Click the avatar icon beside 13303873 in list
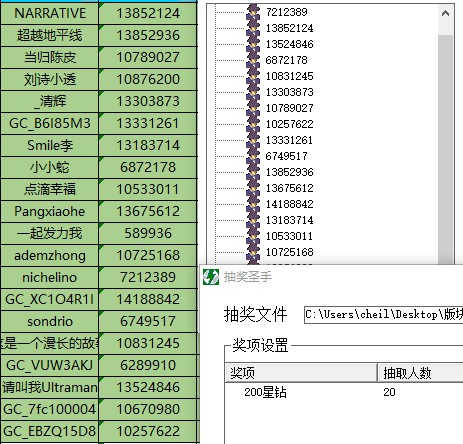463x444 pixels. [x=253, y=92]
